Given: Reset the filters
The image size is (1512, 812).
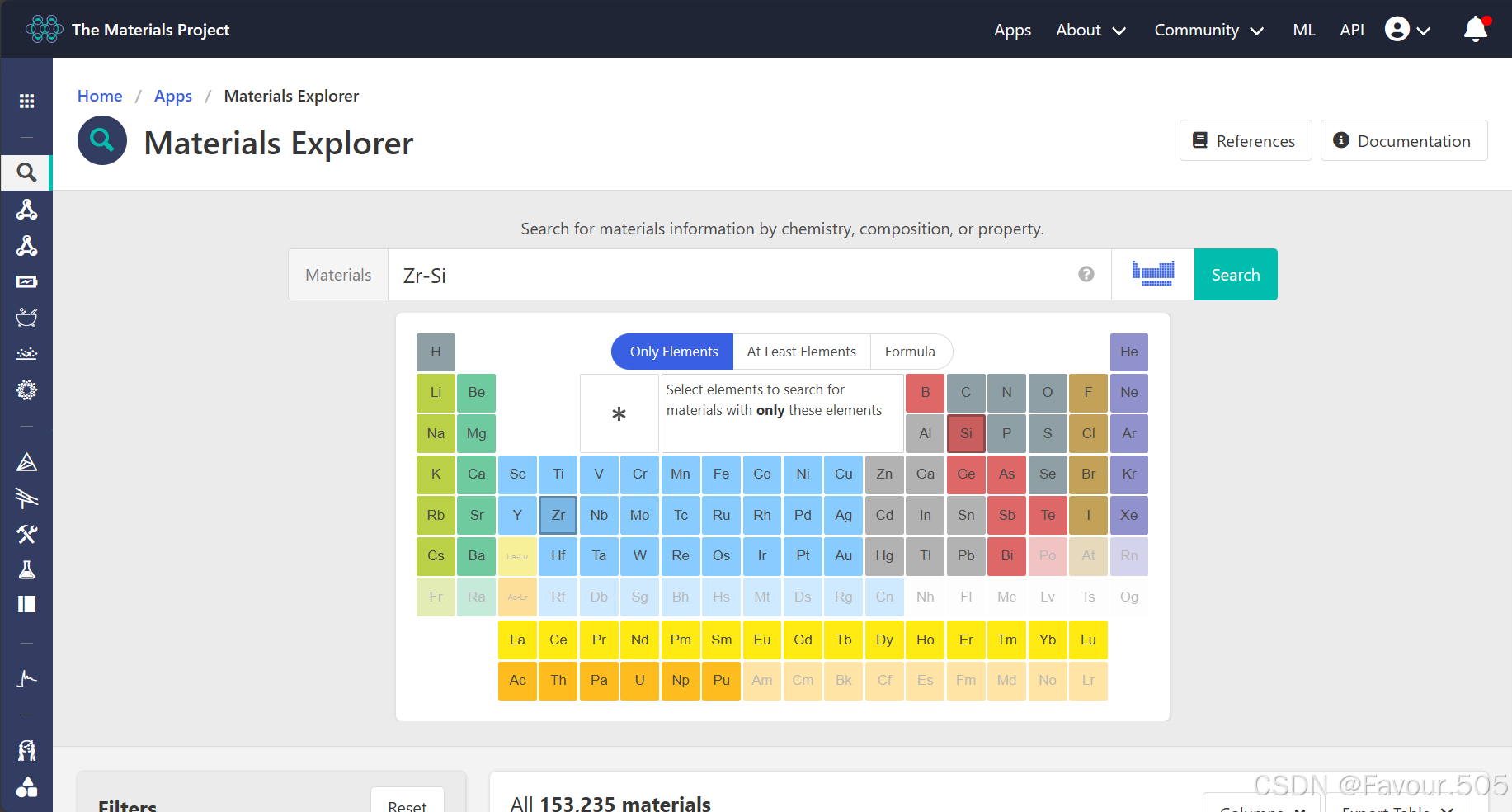Looking at the screenshot, I should (x=407, y=804).
